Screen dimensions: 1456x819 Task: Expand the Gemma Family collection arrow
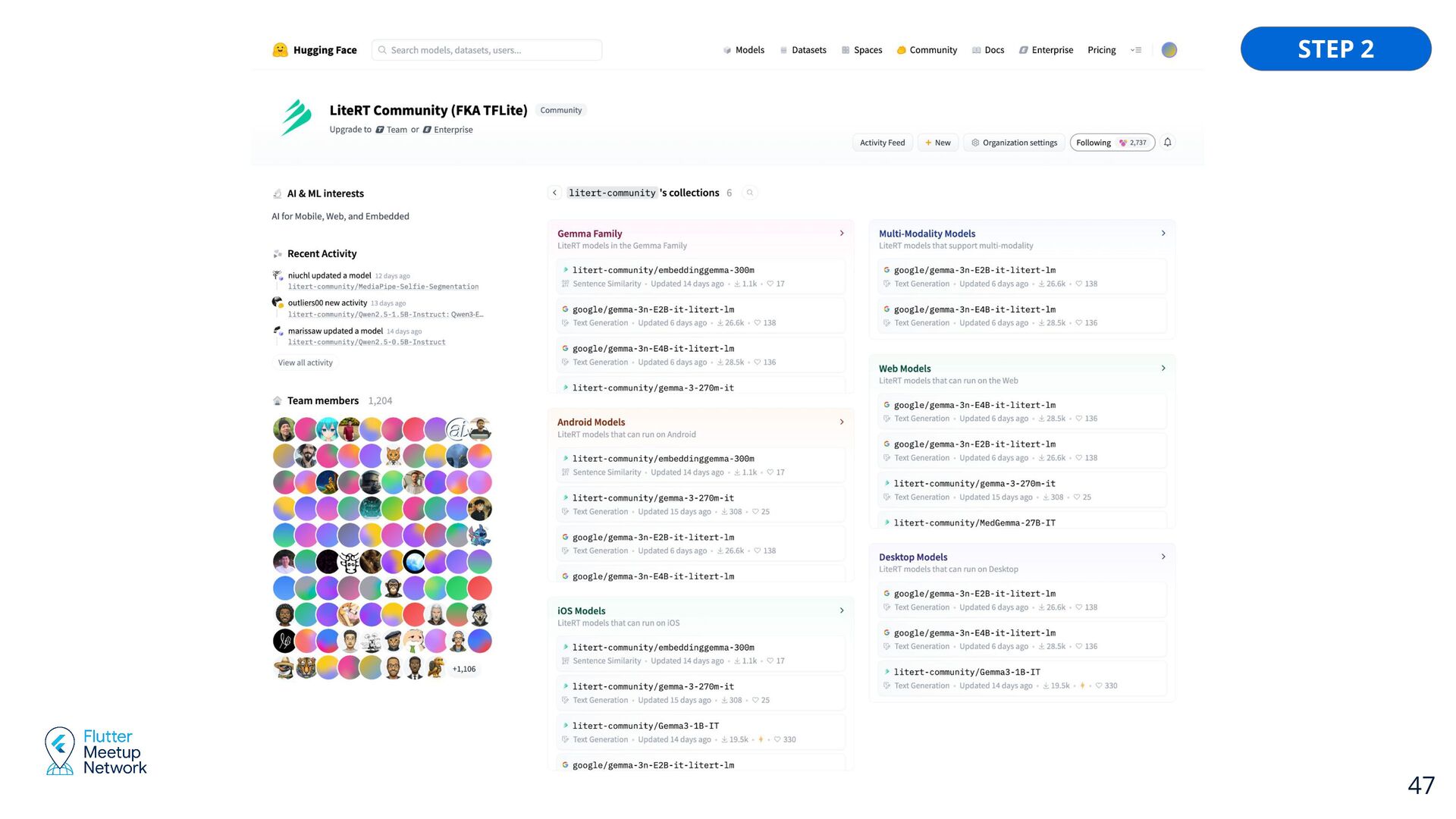842,234
